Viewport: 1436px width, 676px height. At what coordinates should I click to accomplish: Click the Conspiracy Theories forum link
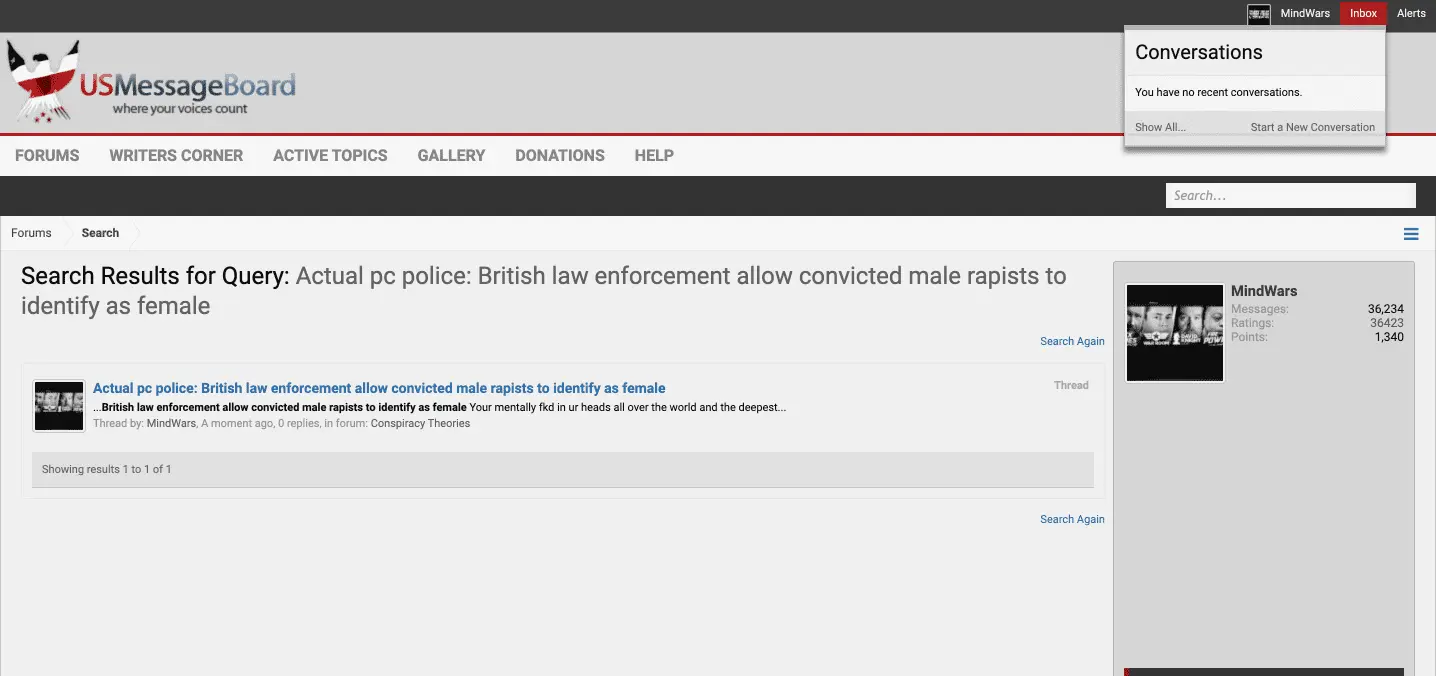tap(420, 424)
